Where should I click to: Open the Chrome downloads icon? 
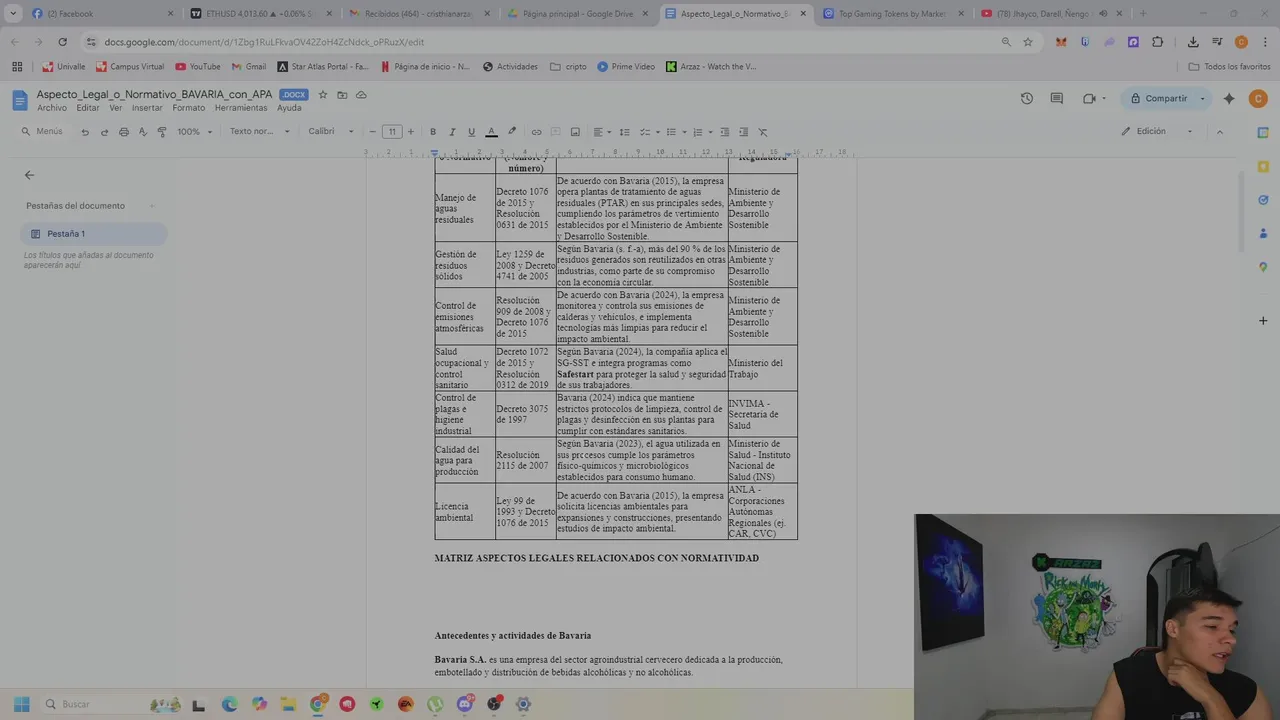(x=1193, y=42)
